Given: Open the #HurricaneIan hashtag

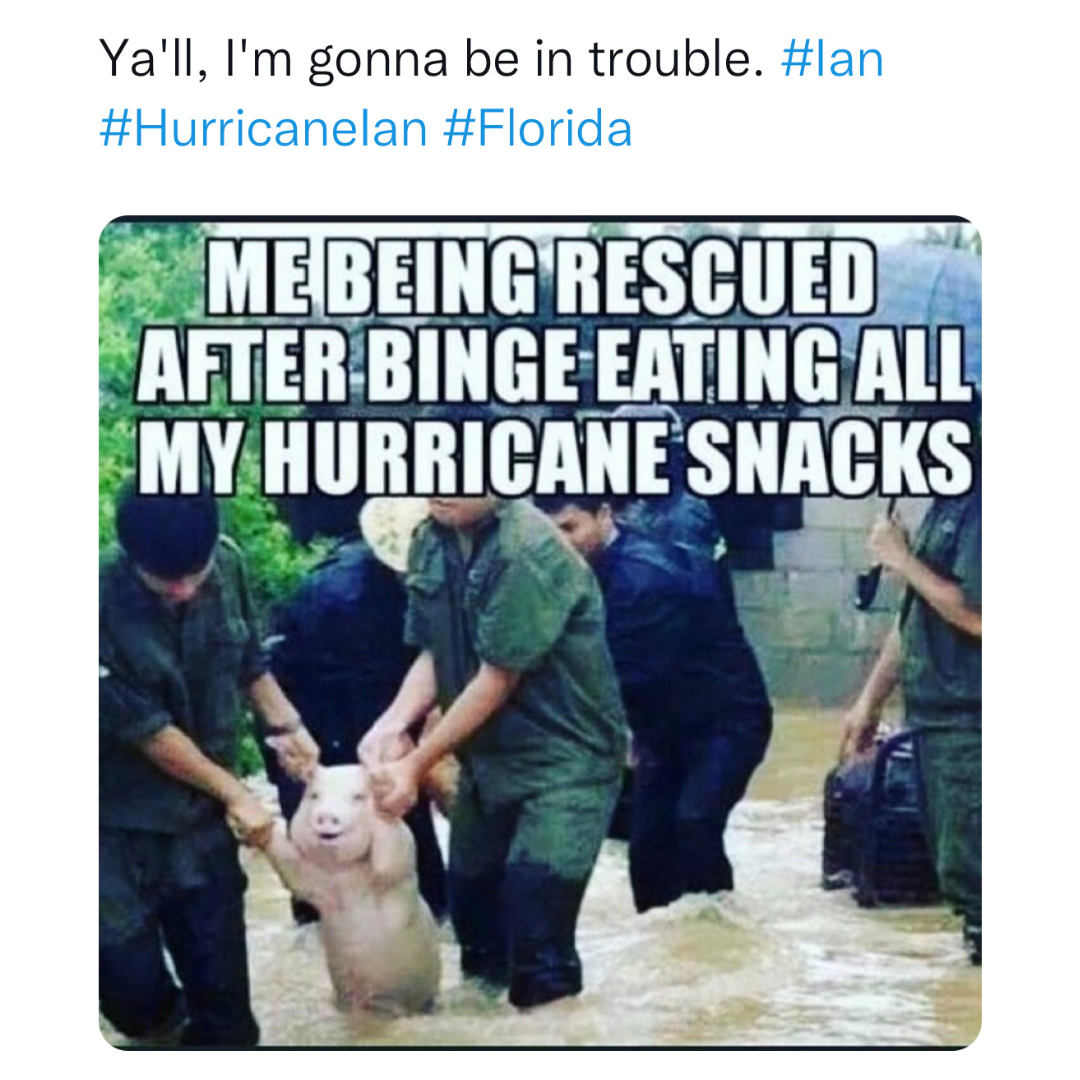Looking at the screenshot, I should tap(263, 129).
